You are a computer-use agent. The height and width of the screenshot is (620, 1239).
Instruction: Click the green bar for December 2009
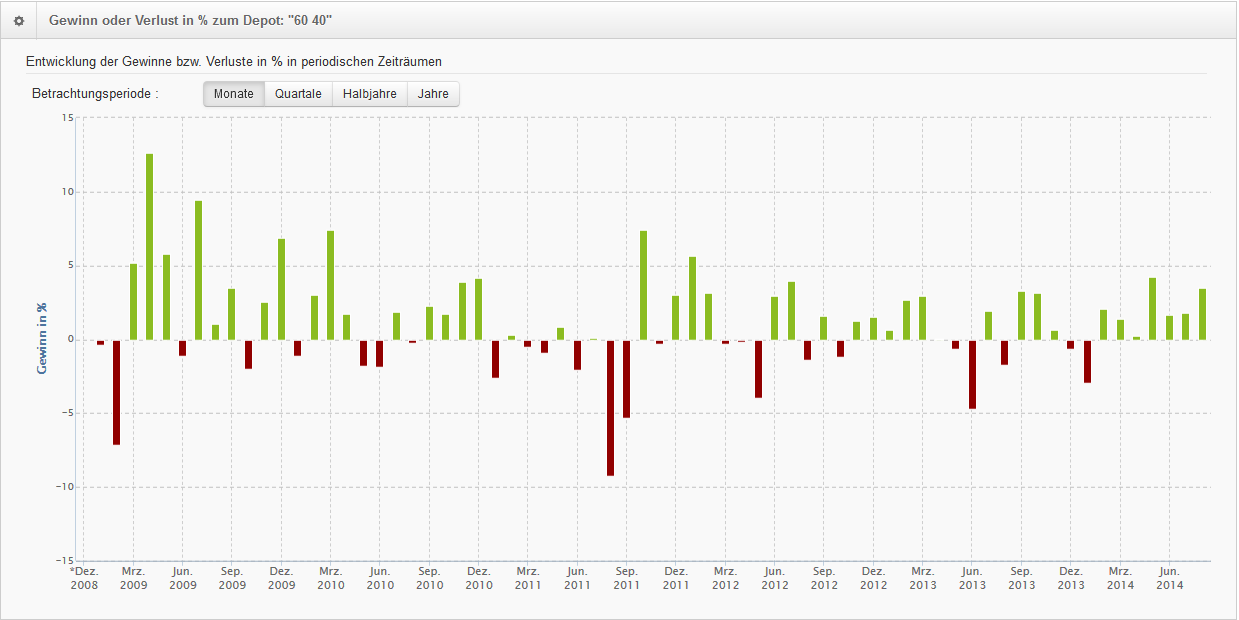[281, 289]
